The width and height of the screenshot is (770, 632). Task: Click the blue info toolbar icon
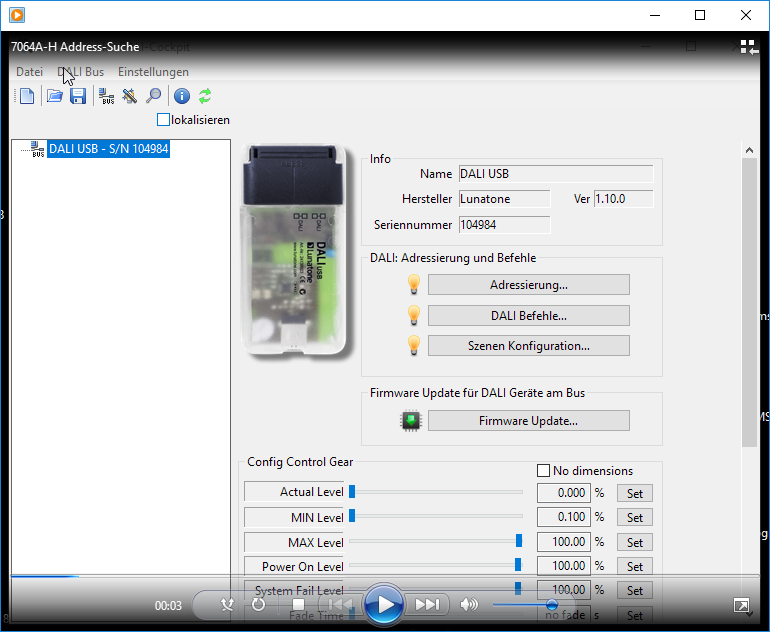coord(181,96)
